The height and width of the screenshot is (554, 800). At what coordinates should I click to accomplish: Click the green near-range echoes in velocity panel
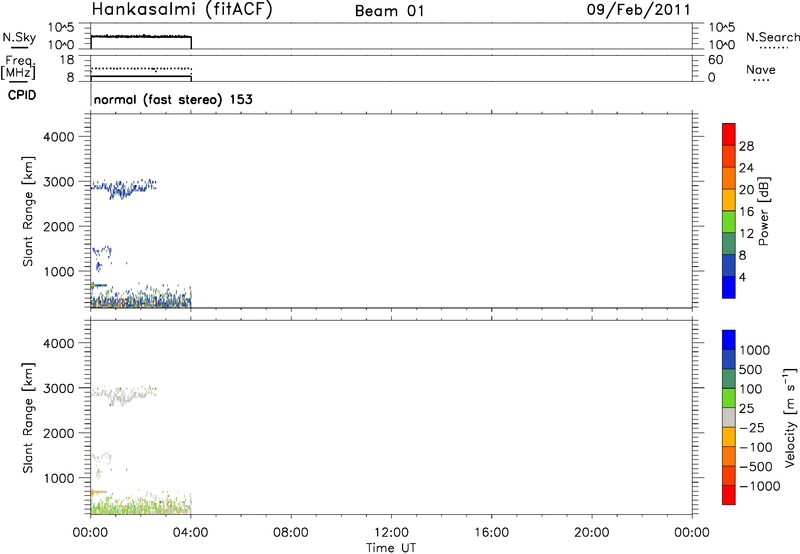coord(140,505)
